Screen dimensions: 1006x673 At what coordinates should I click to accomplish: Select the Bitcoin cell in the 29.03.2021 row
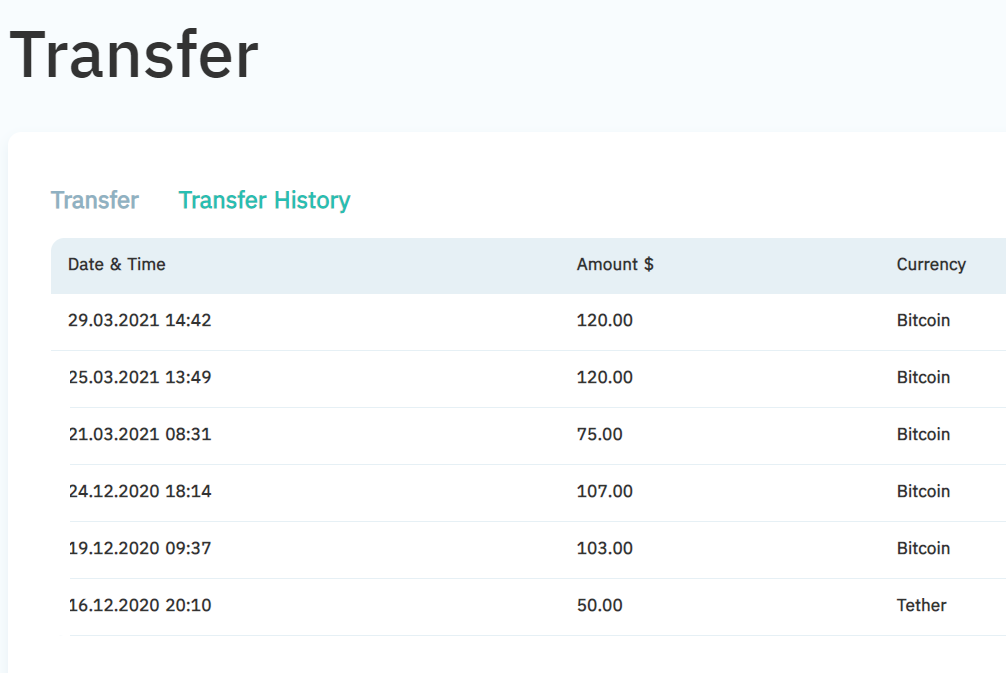[x=923, y=320]
